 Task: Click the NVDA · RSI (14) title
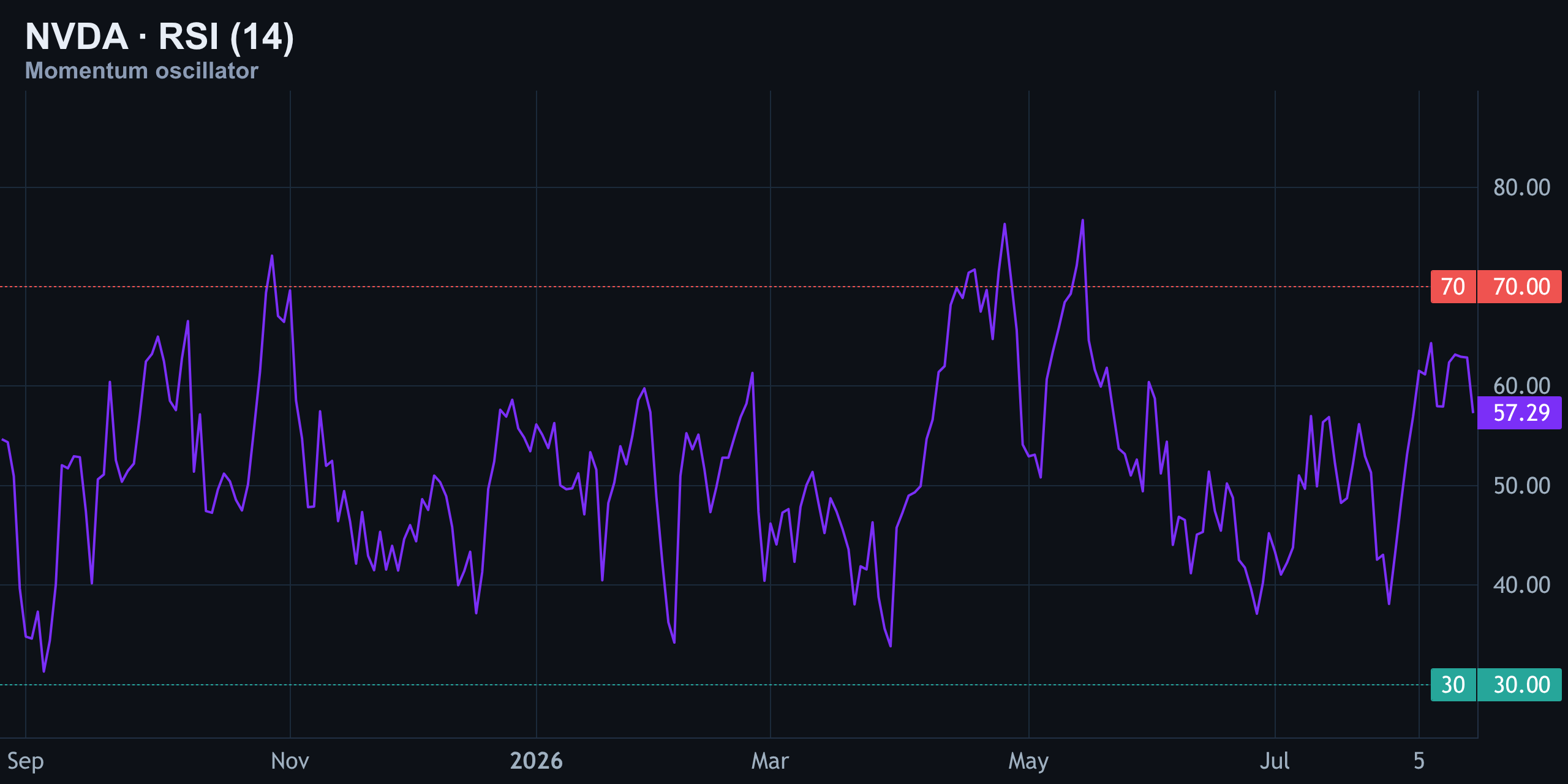159,36
